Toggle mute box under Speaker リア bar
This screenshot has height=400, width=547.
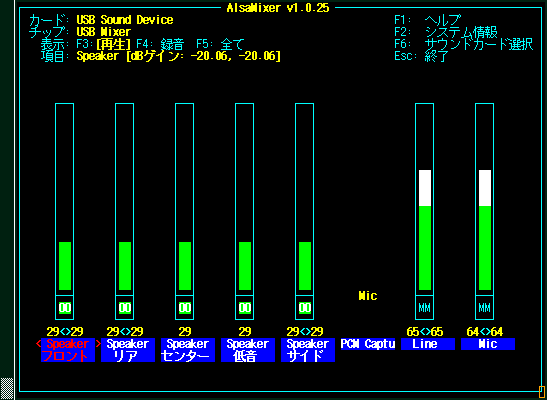(125, 308)
